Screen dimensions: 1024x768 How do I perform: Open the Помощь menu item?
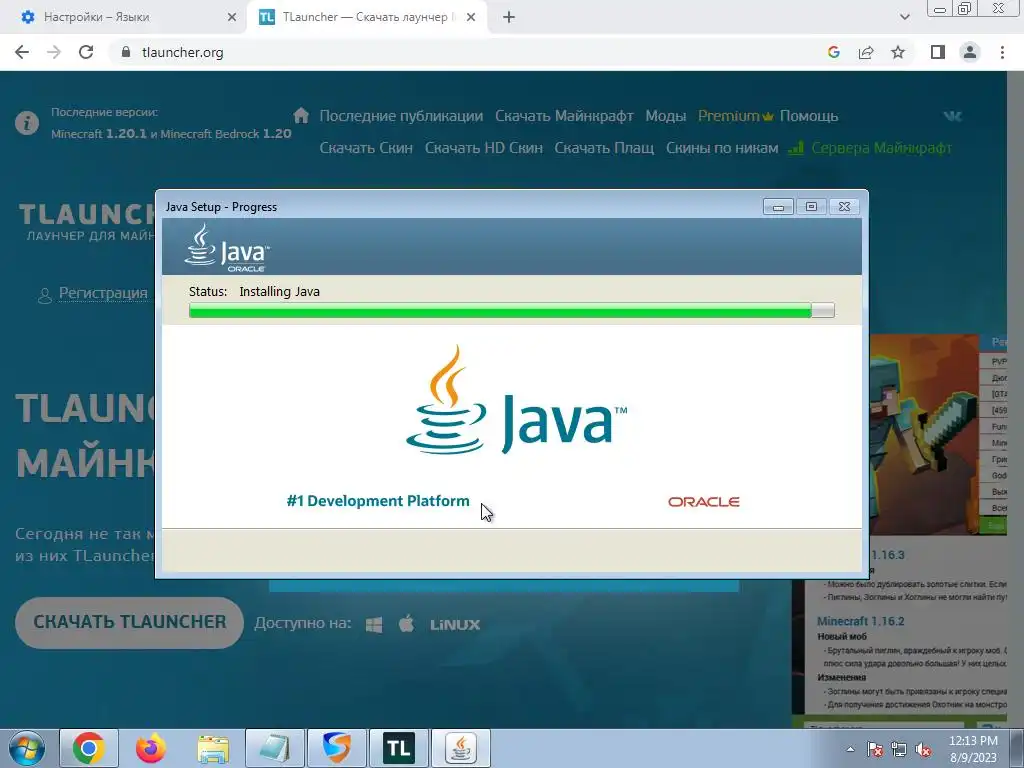(808, 116)
